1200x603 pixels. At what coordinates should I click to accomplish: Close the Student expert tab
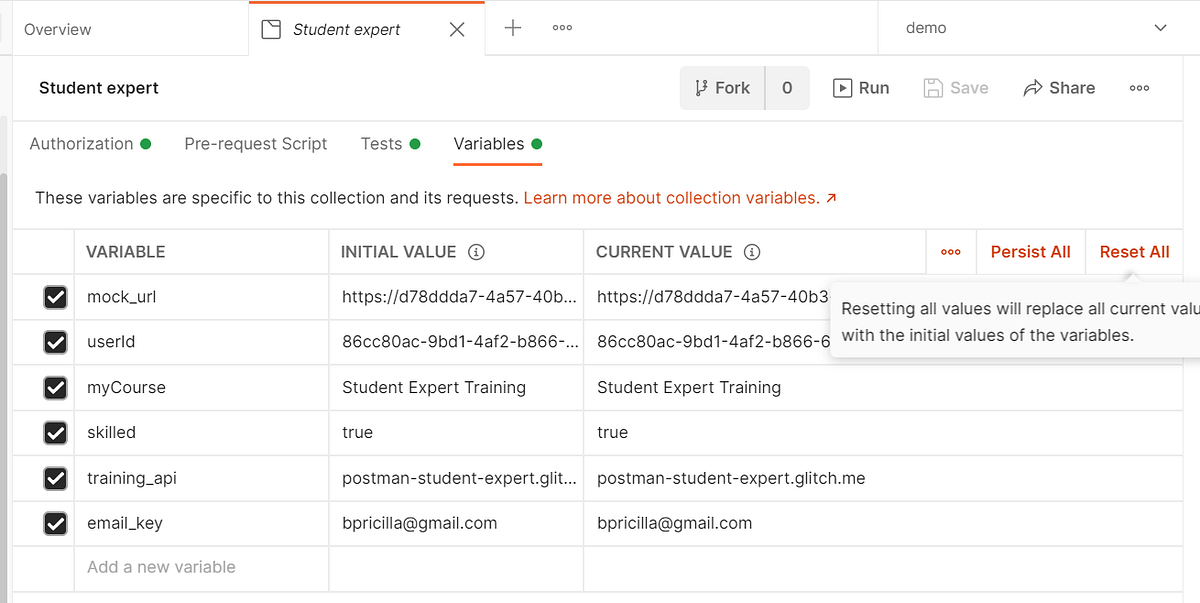(457, 29)
